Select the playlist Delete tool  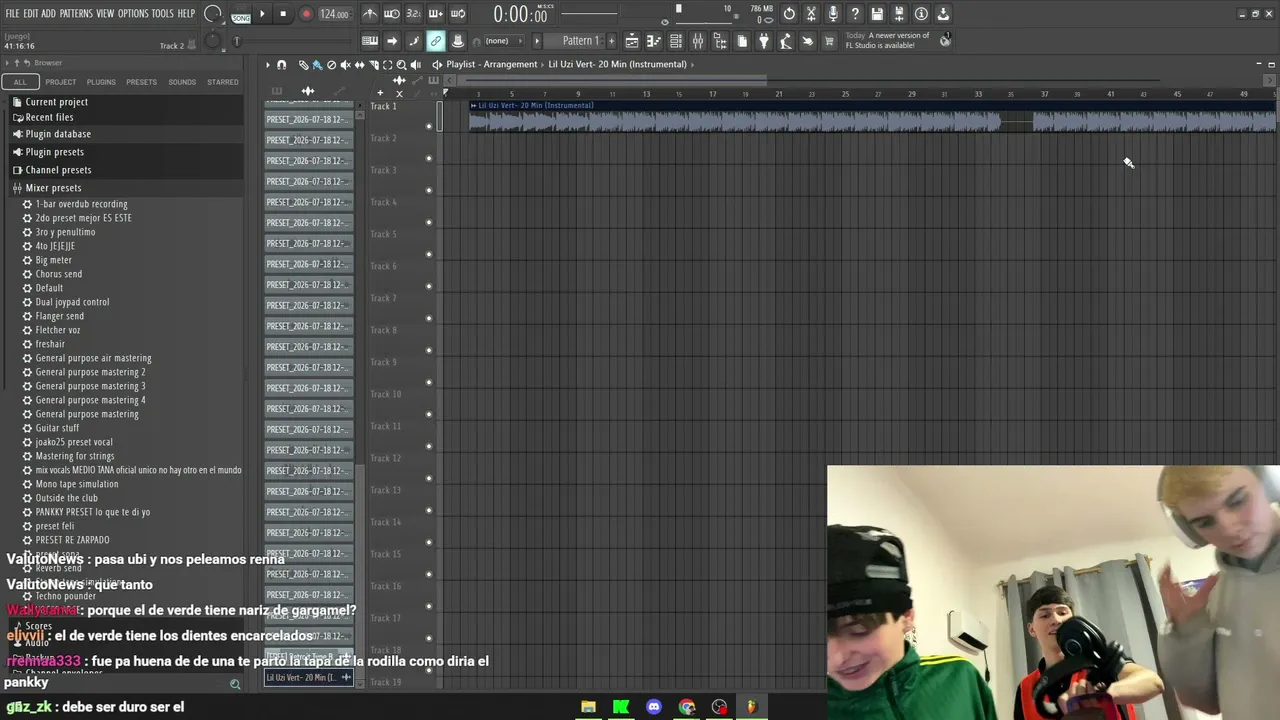tap(331, 65)
